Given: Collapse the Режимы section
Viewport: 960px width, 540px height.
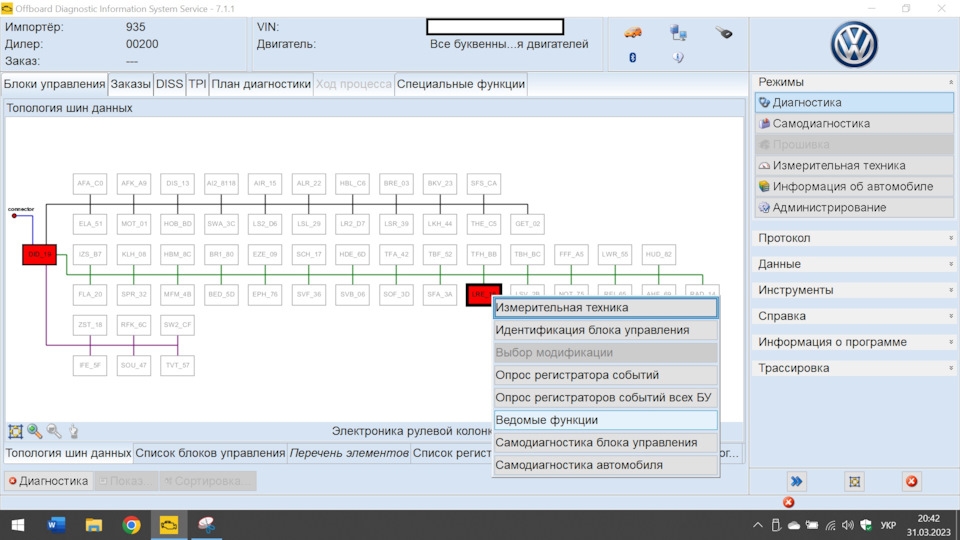Looking at the screenshot, I should [x=854, y=81].
